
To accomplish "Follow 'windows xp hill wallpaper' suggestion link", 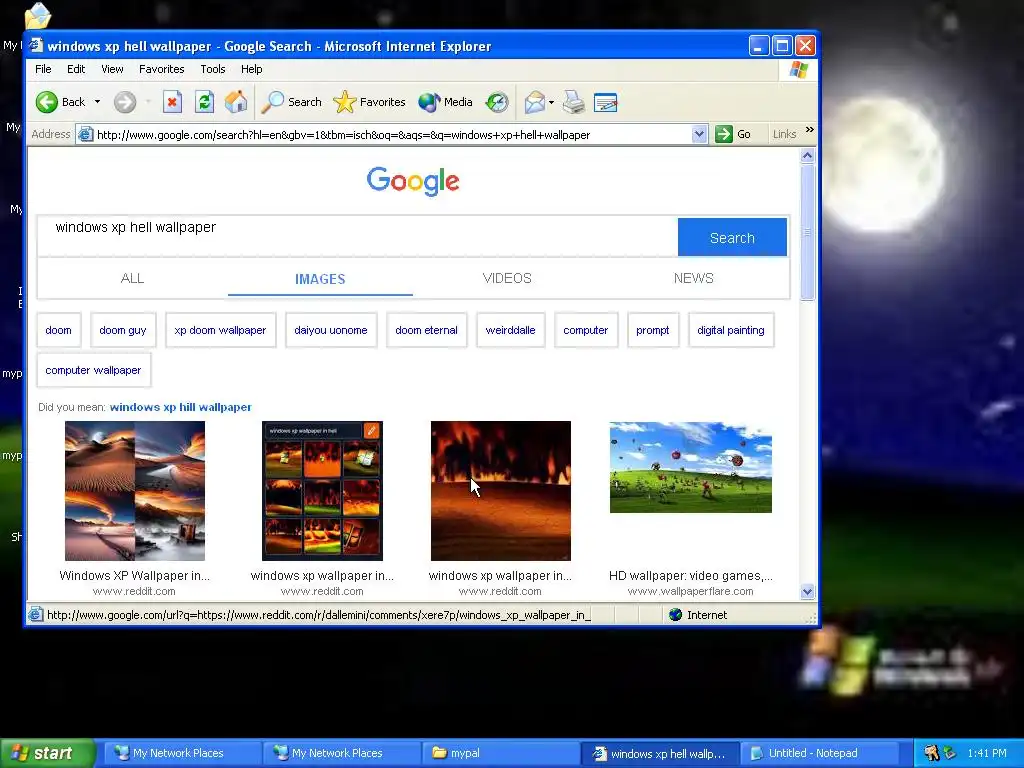I will [x=181, y=407].
